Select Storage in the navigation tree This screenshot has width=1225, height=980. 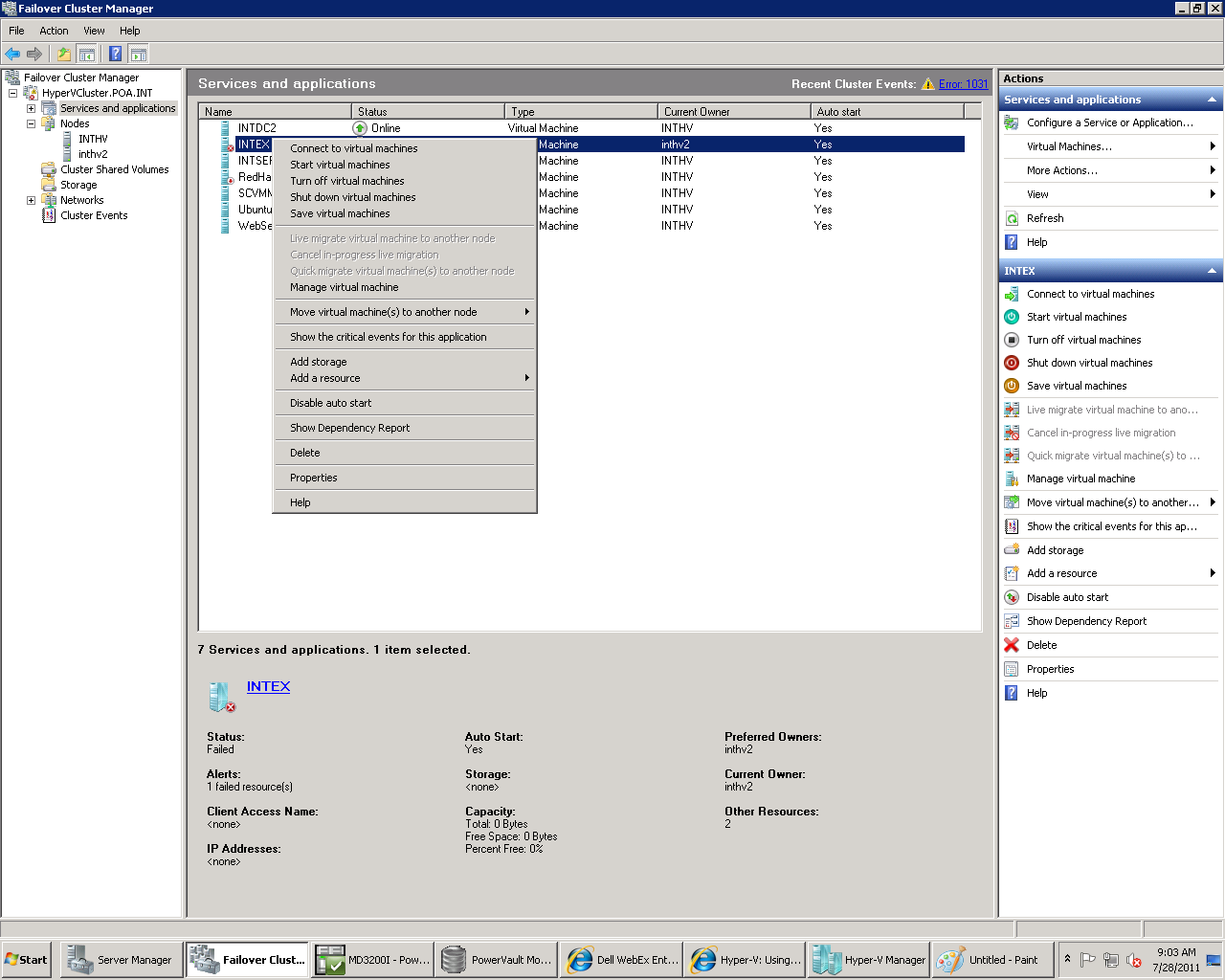point(78,185)
